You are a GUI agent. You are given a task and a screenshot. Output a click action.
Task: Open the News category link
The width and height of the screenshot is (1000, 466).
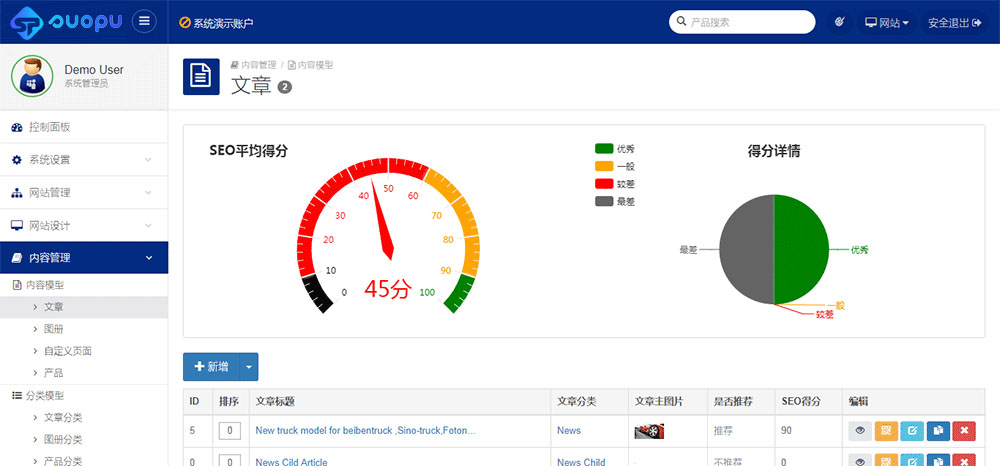pos(568,431)
